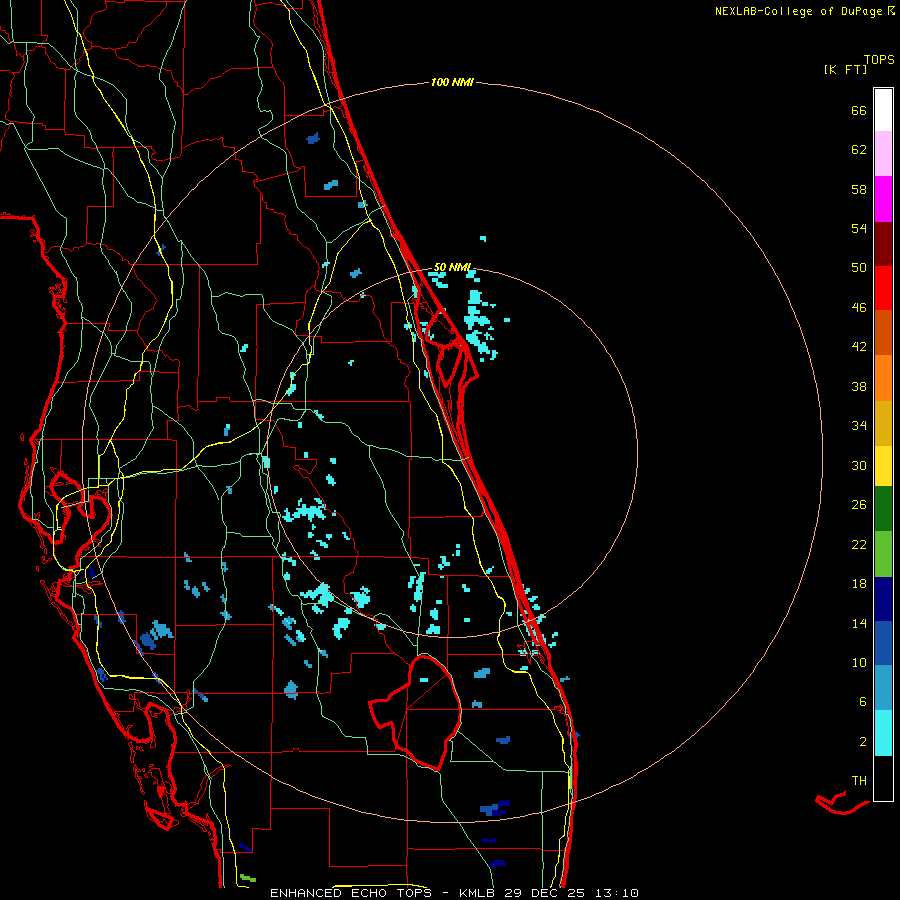Click the legend value 50

[x=859, y=268]
